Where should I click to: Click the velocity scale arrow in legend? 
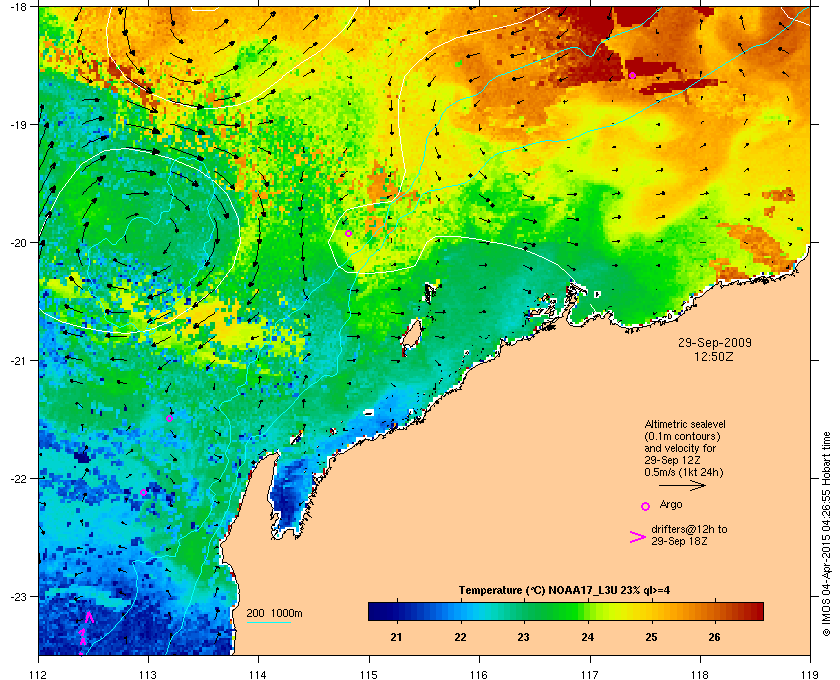[x=682, y=486]
